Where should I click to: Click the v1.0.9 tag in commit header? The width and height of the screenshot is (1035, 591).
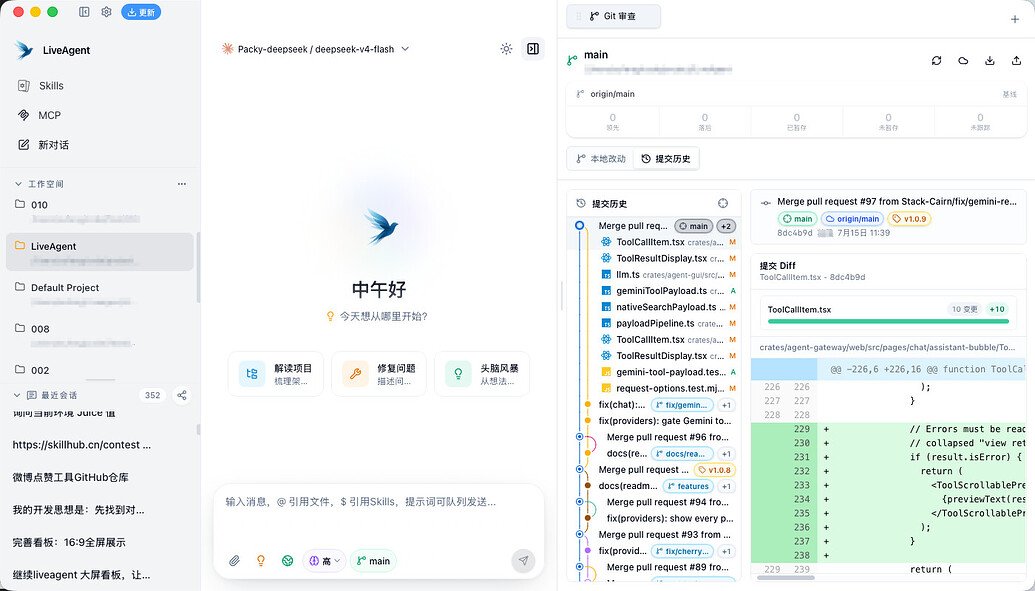(909, 219)
